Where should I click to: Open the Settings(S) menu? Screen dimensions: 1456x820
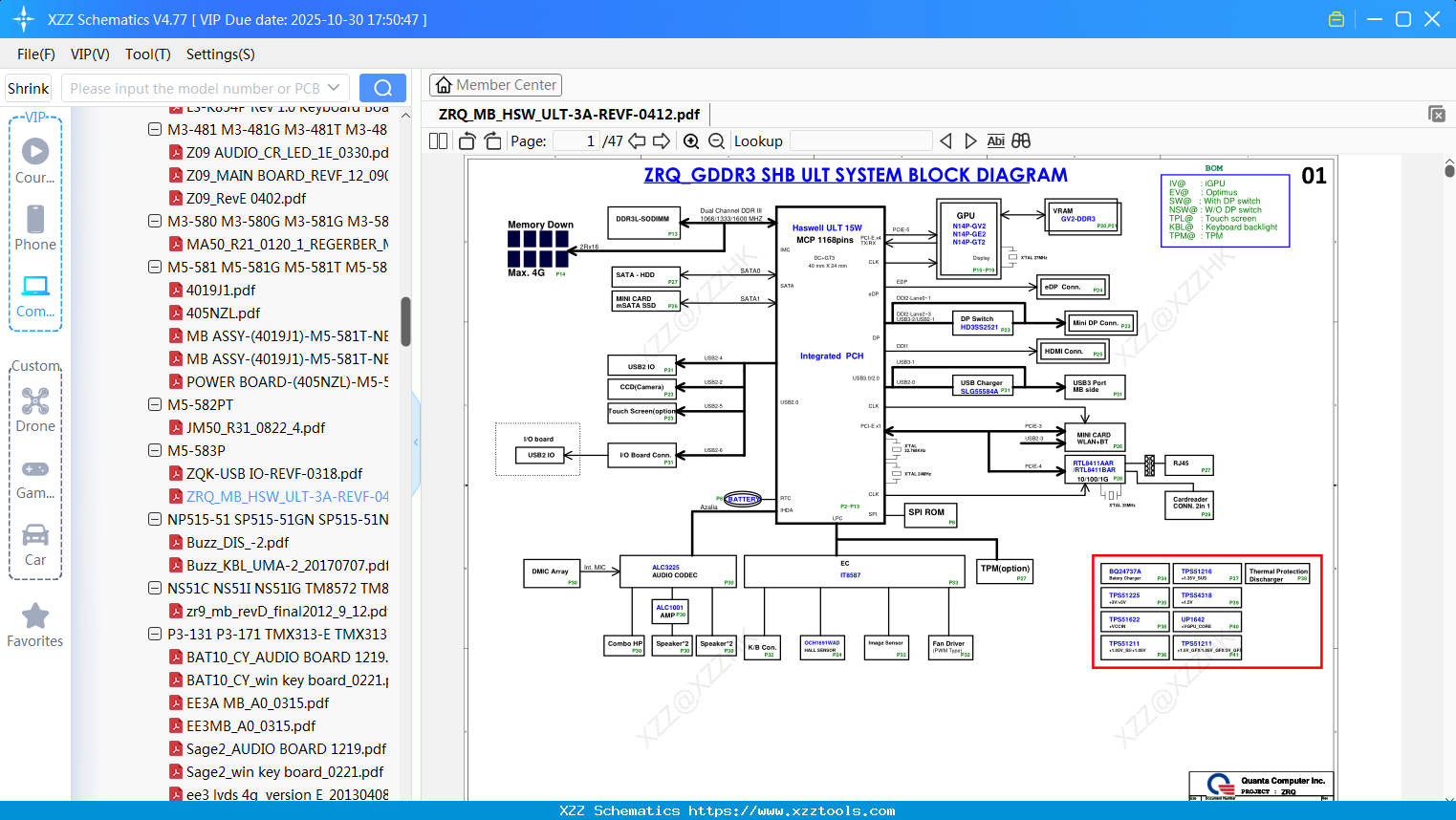[220, 54]
